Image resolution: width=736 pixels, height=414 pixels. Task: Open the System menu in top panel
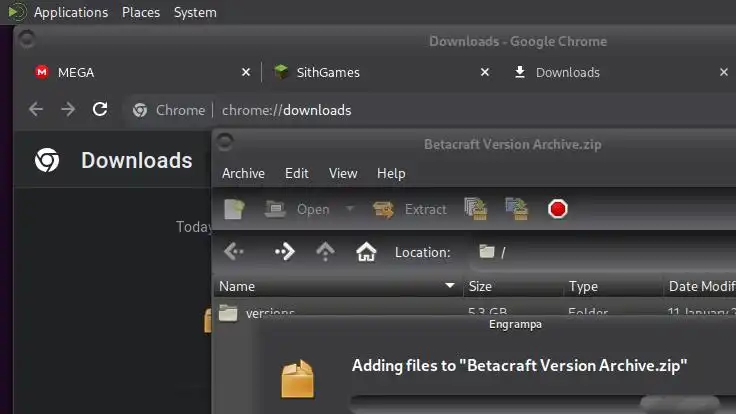[195, 12]
